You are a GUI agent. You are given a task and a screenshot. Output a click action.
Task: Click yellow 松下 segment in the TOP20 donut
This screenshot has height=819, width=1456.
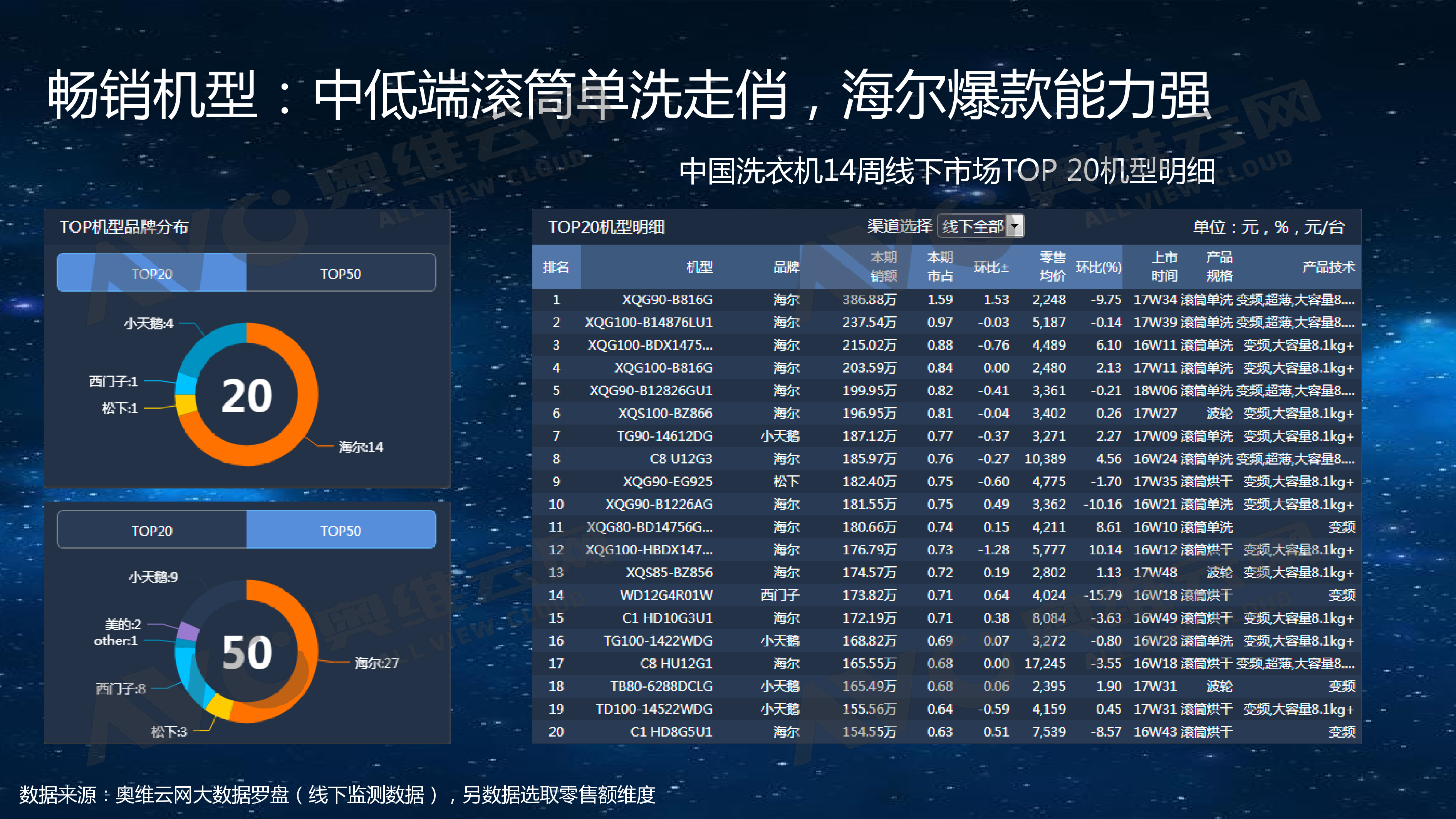pyautogui.click(x=186, y=404)
